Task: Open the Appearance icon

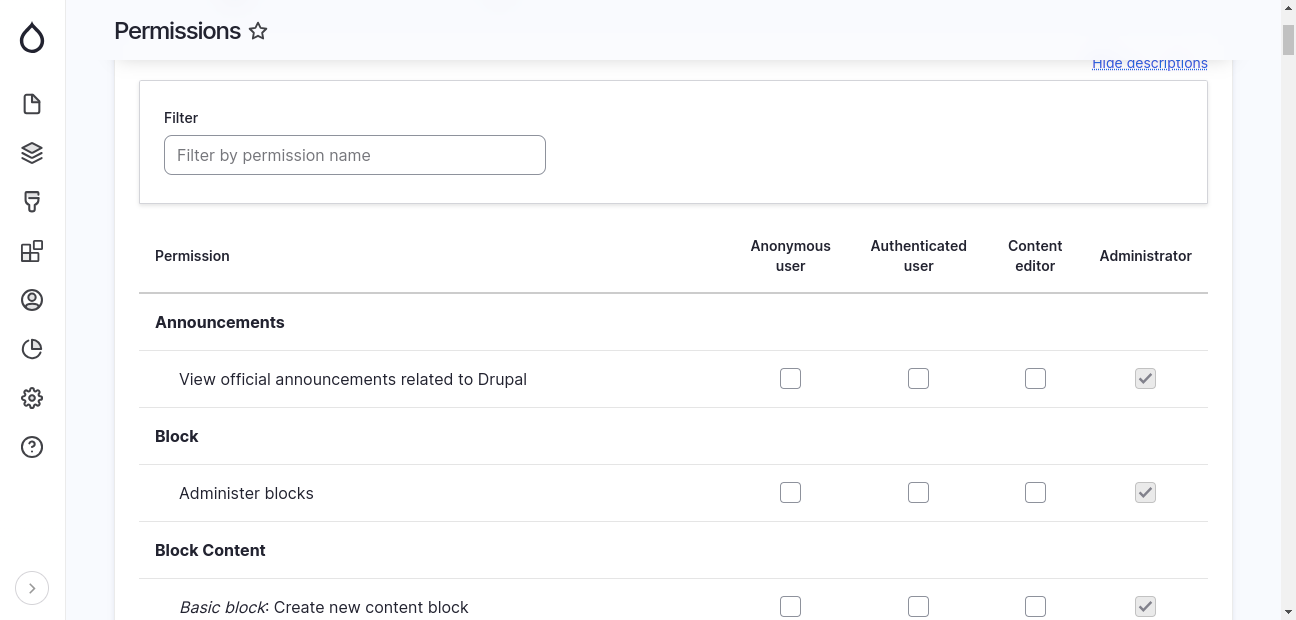Action: coord(31,201)
